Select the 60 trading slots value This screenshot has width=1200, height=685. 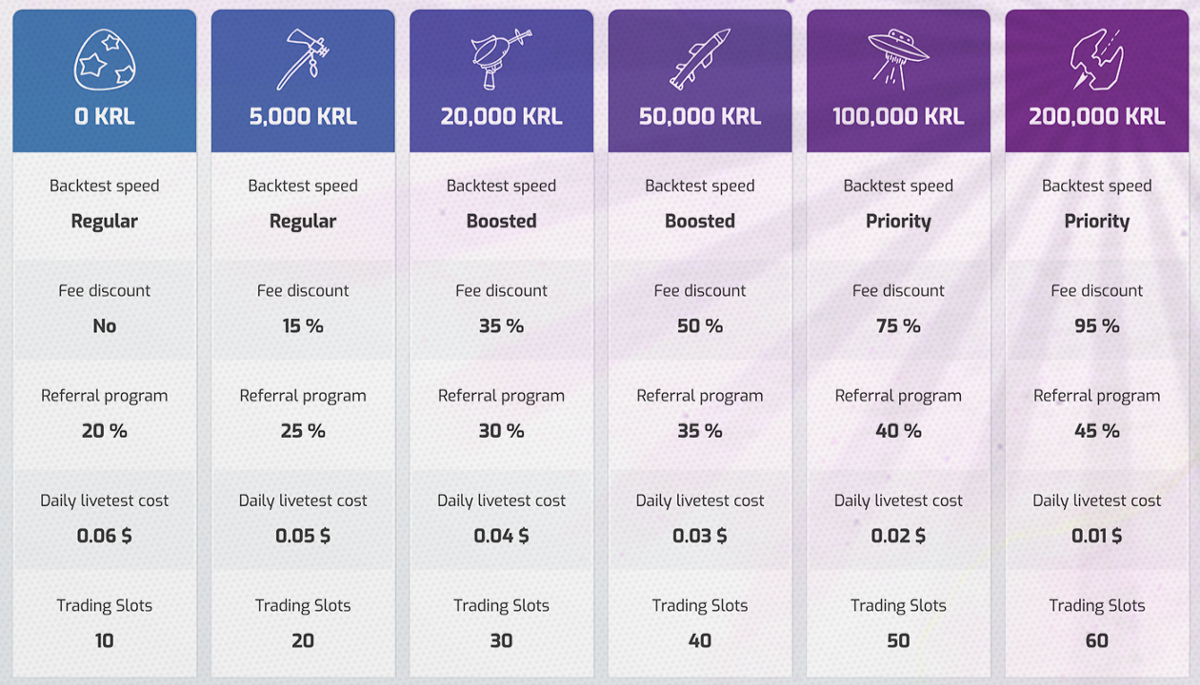click(x=1097, y=641)
